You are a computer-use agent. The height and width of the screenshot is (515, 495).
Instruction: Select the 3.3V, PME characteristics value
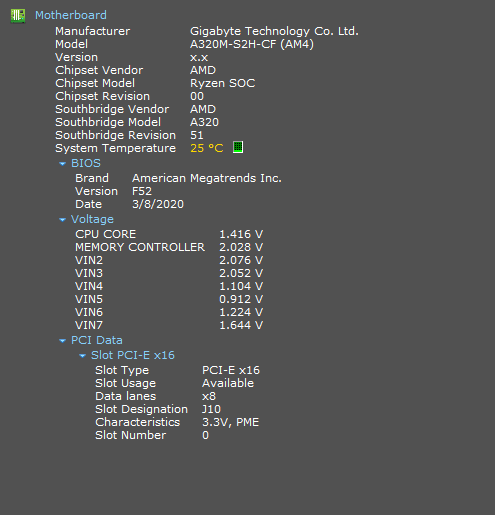point(231,422)
